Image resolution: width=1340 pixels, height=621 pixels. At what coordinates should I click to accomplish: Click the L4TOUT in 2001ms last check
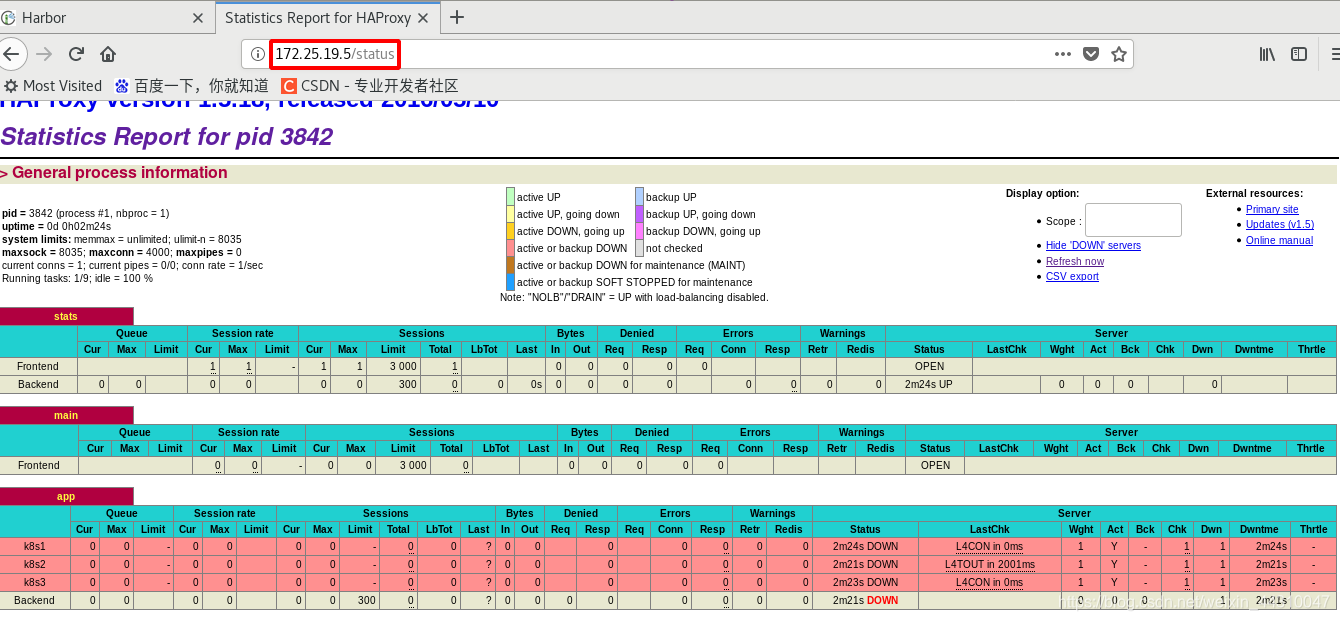[989, 564]
